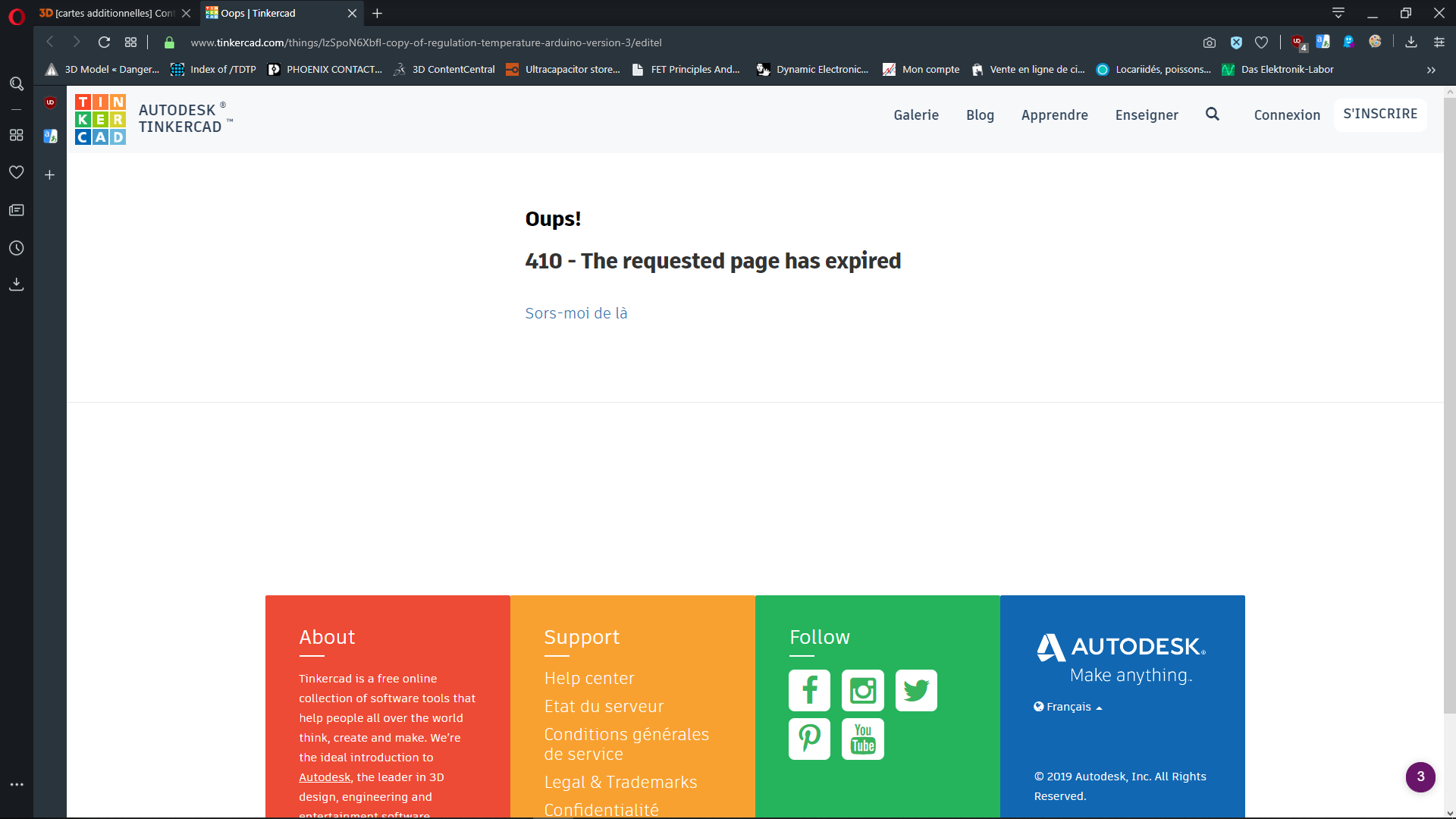
Task: Expand hidden bookmarks with double chevron
Action: click(1431, 70)
